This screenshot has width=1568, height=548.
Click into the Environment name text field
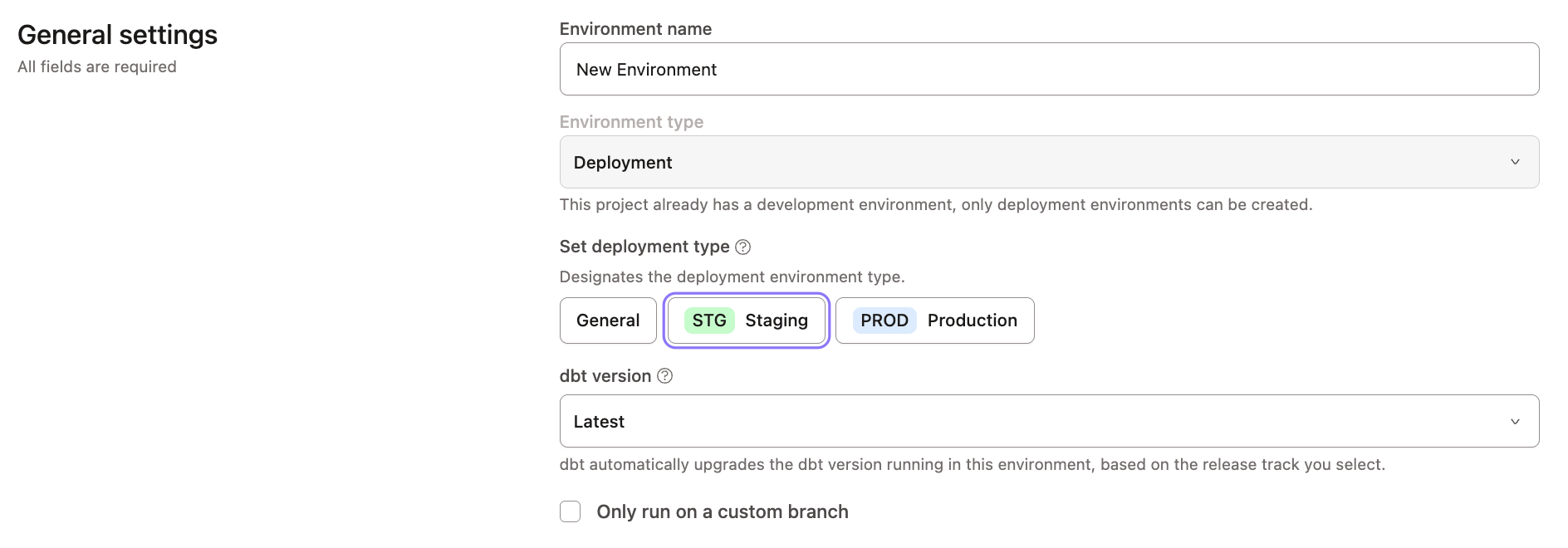pyautogui.click(x=1048, y=70)
